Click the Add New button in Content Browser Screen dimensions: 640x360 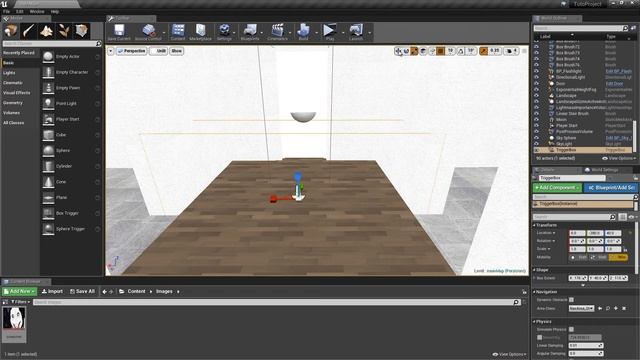[x=19, y=291]
